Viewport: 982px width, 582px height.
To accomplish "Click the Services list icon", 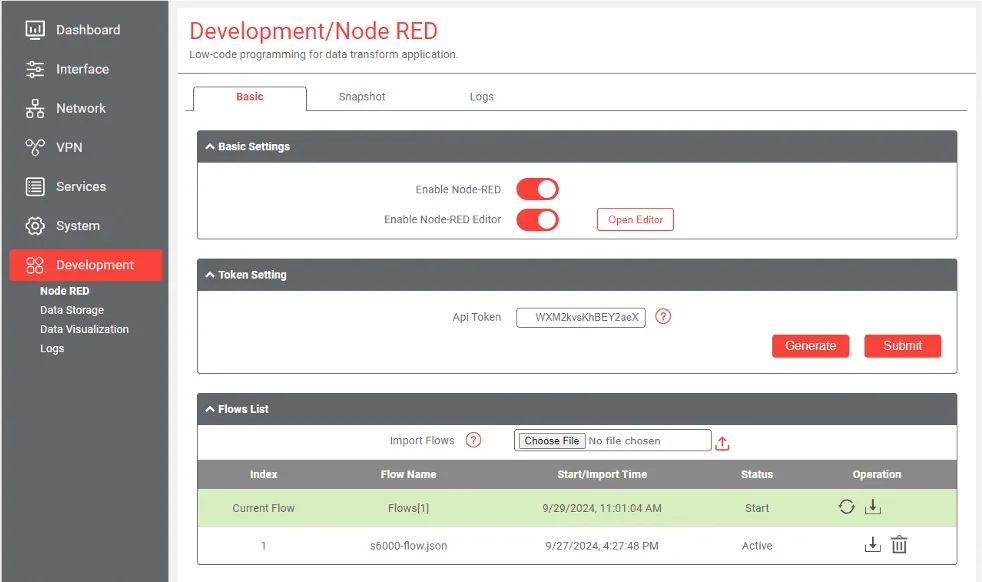I will [35, 187].
